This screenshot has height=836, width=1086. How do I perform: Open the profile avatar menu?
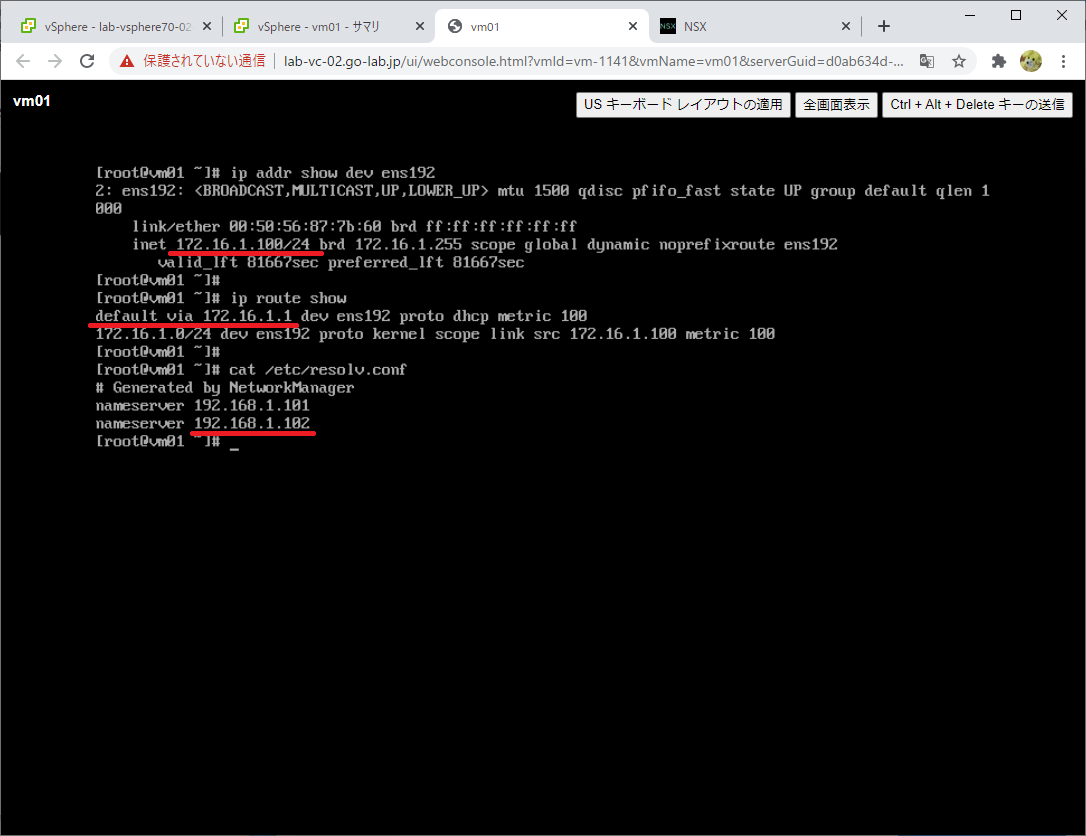pos(1031,61)
